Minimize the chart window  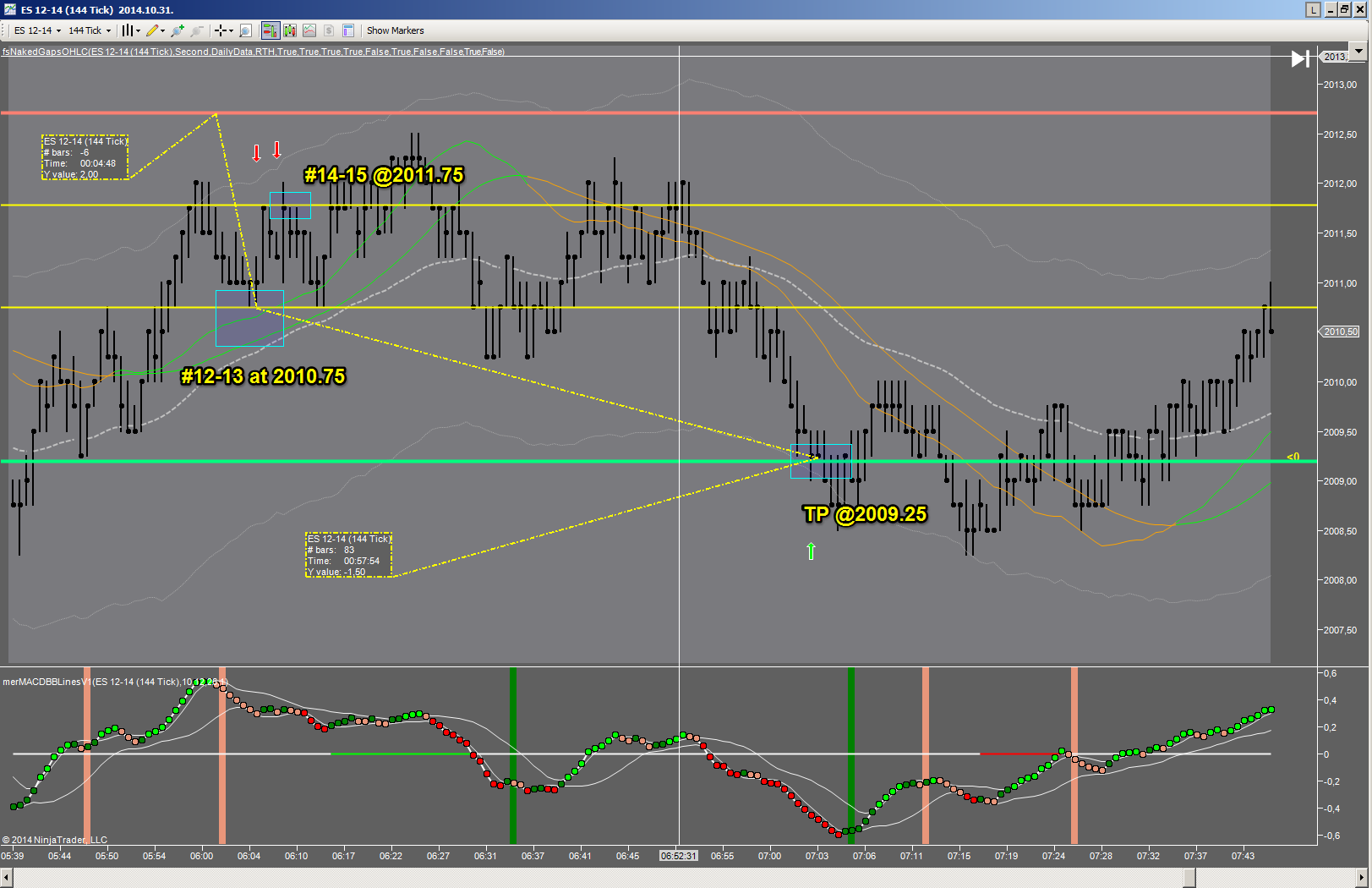click(x=1331, y=9)
